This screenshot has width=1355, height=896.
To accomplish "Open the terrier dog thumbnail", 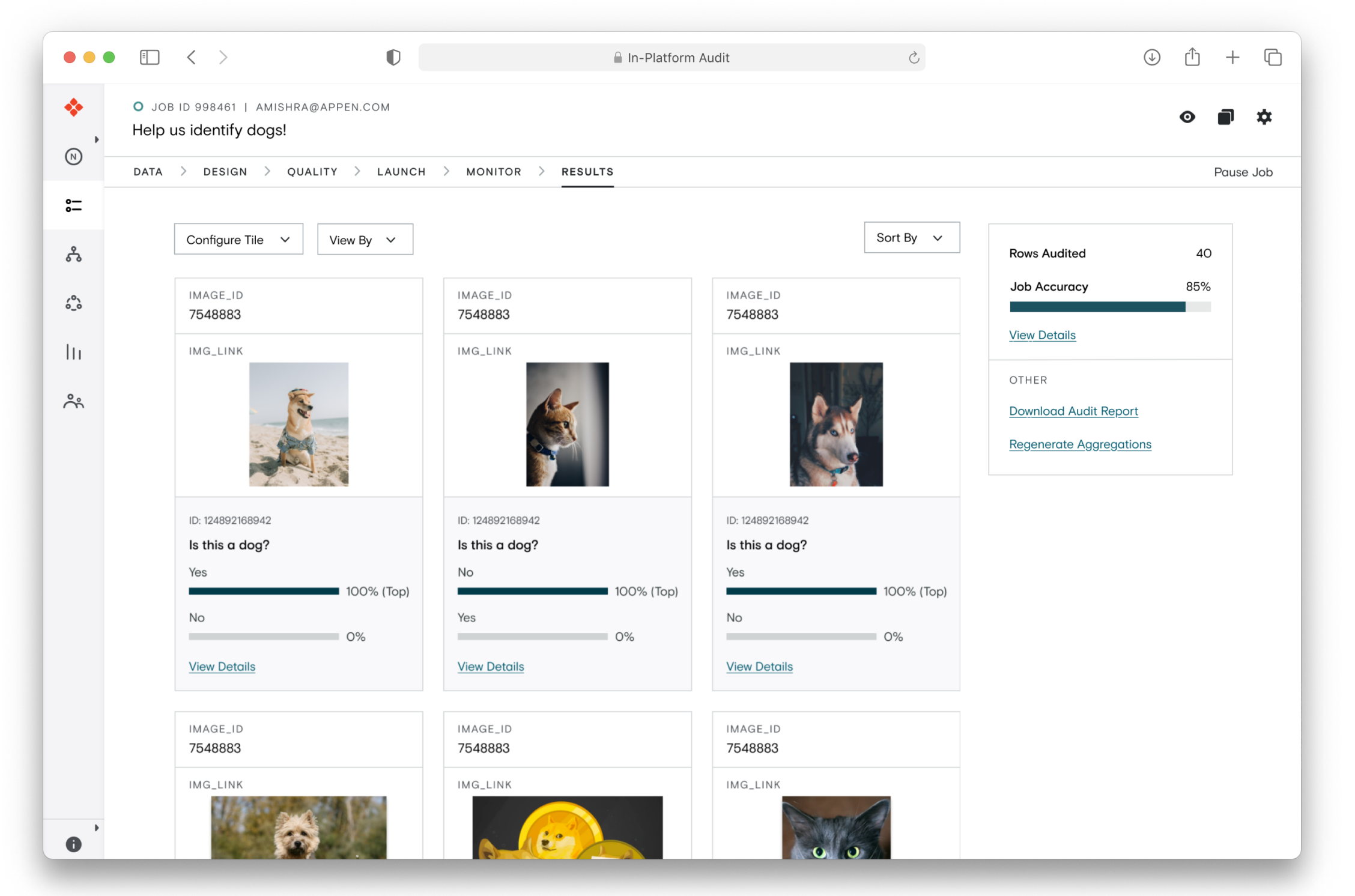I will (299, 827).
